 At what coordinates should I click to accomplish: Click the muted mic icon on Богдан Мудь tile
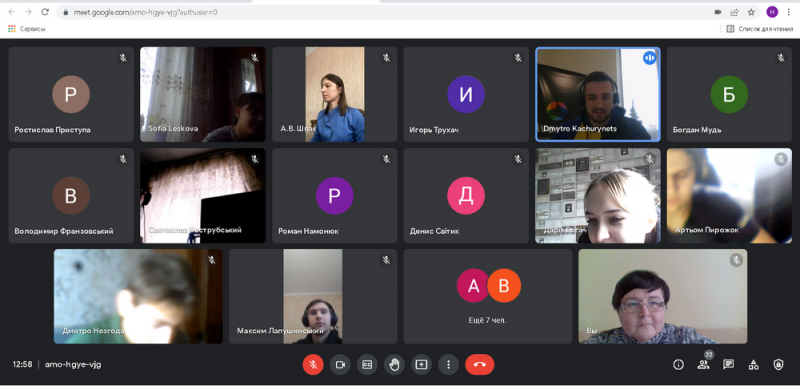[x=781, y=58]
